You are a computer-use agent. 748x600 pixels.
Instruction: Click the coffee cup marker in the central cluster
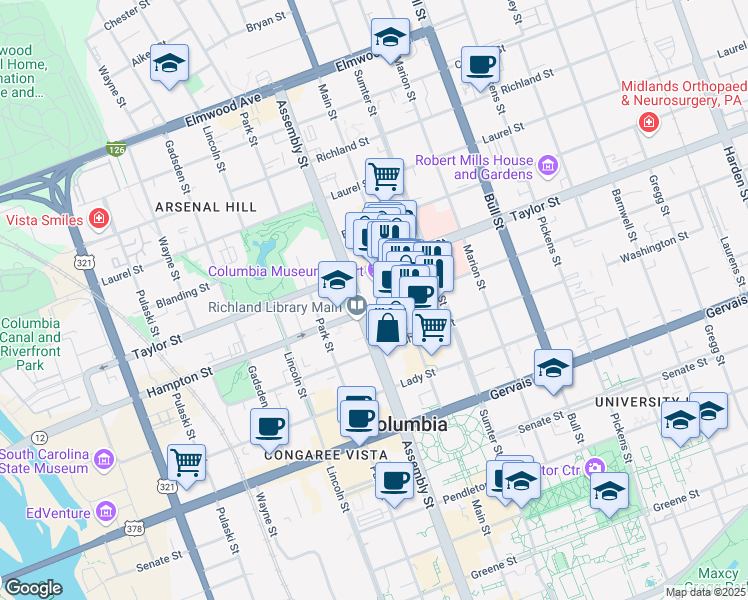point(418,295)
